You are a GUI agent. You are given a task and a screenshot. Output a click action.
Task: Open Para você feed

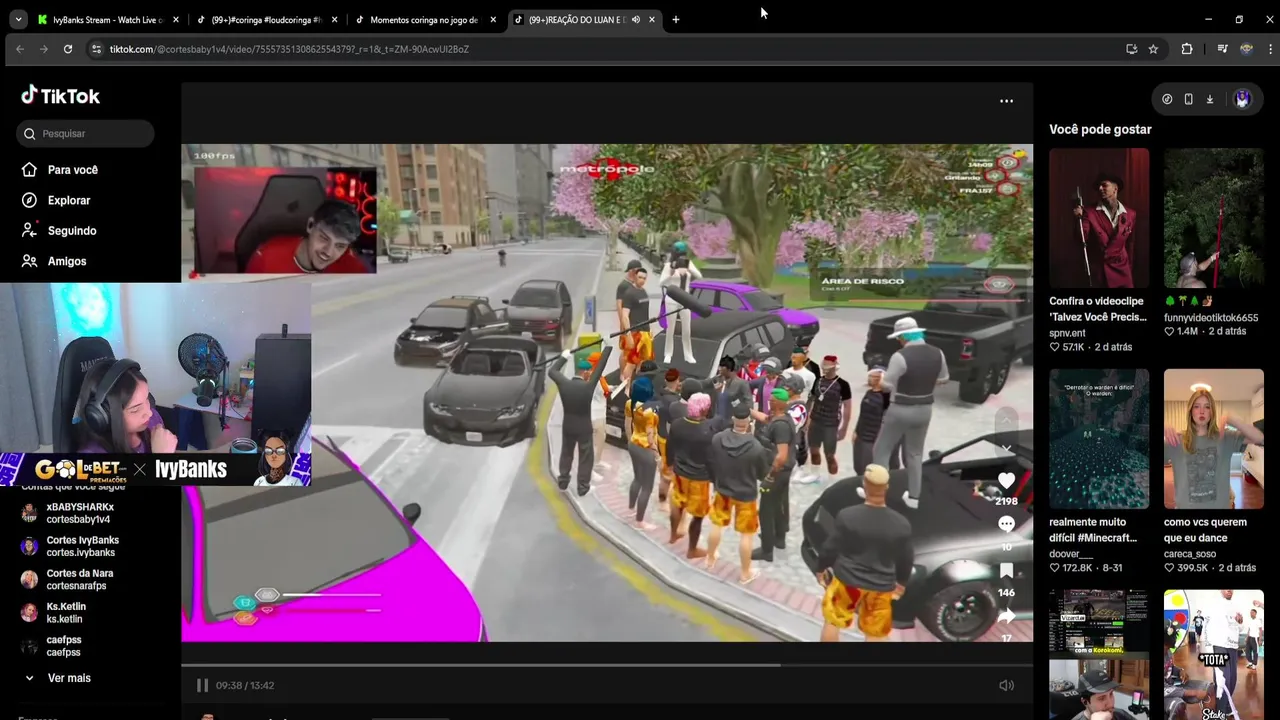tap(60, 170)
